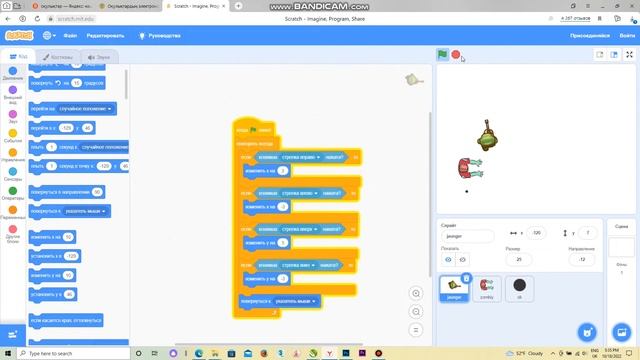Open the choose a sprite button
The image size is (640, 360).
[x=587, y=332]
